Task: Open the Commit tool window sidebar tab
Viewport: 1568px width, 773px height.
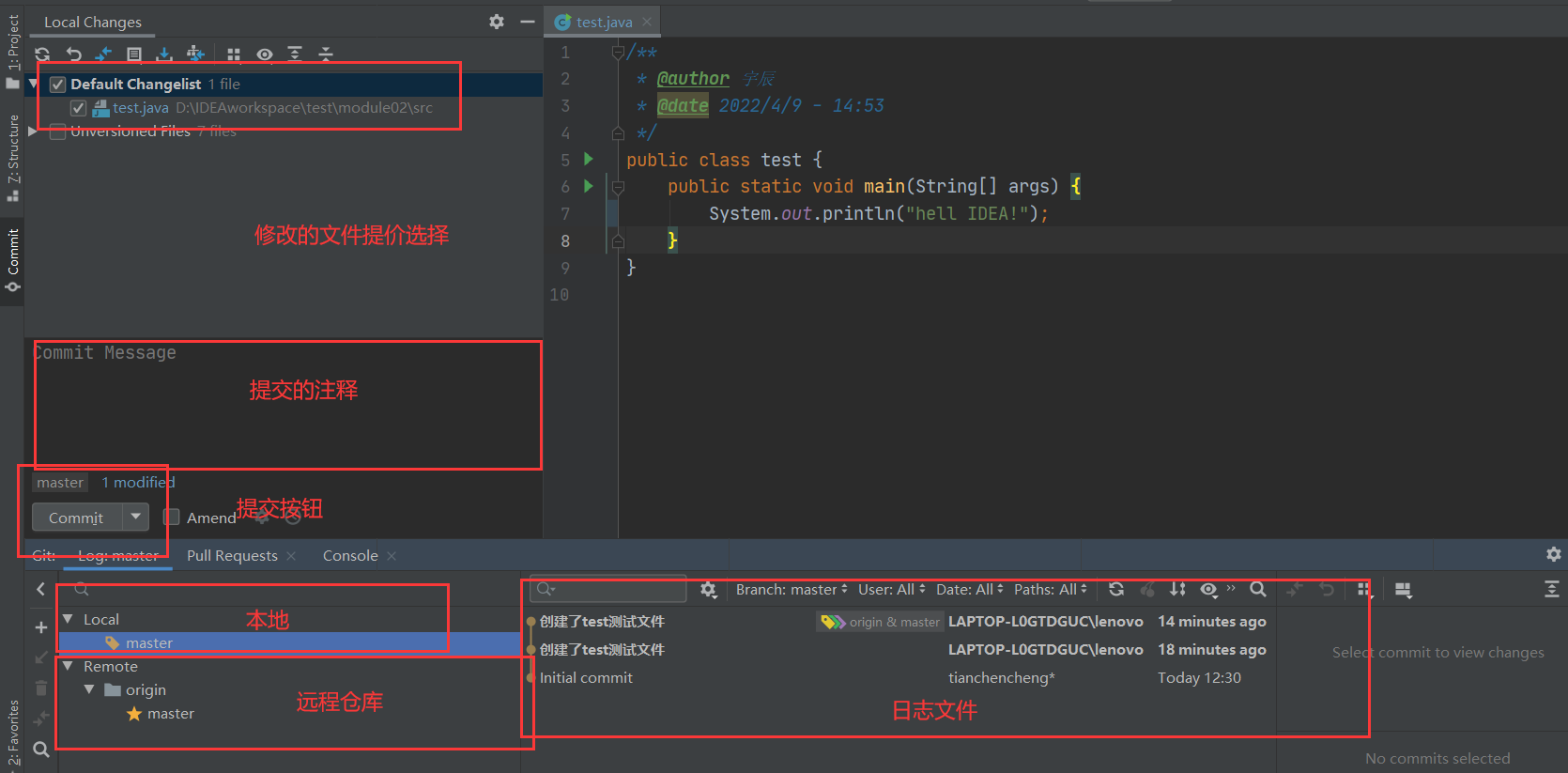Action: point(12,260)
